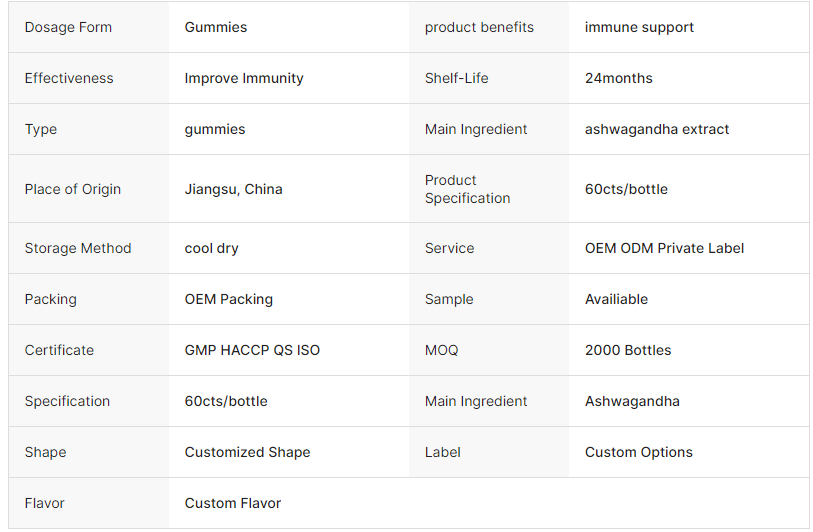Select the "Place of Origin" label
Viewport: 813px width, 532px height.
pos(73,189)
